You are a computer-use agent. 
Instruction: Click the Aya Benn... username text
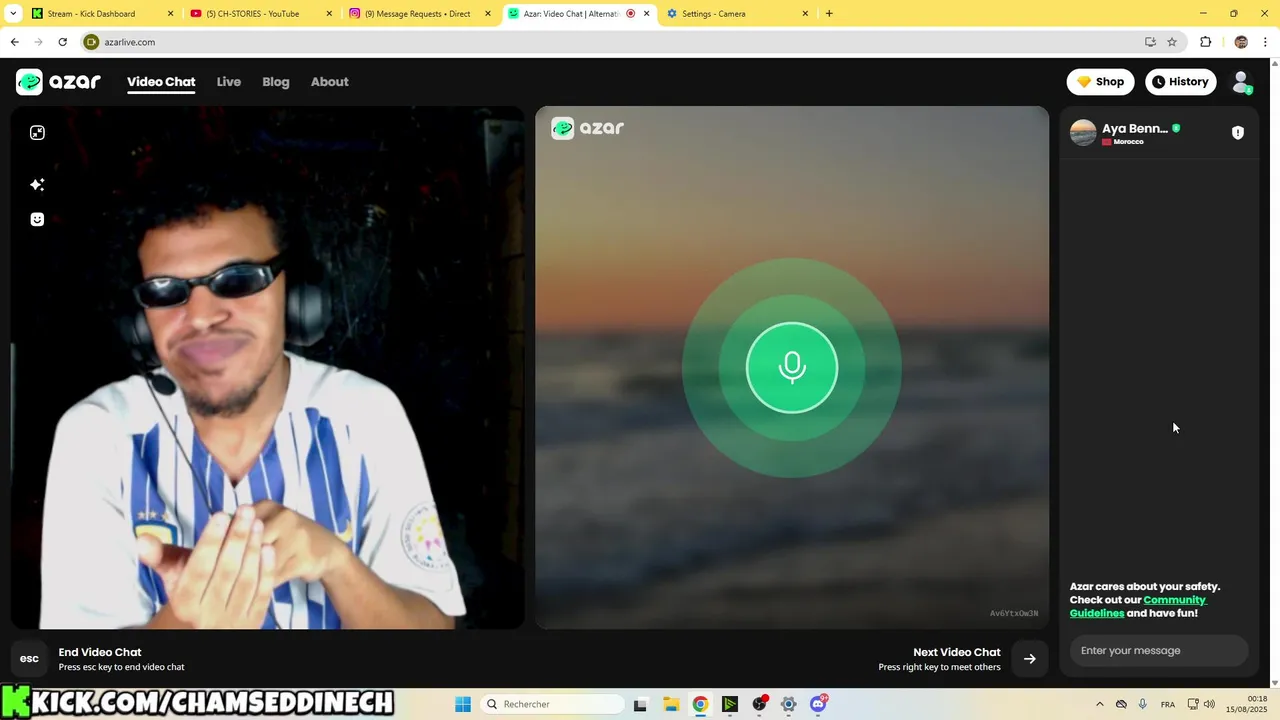pyautogui.click(x=1135, y=128)
